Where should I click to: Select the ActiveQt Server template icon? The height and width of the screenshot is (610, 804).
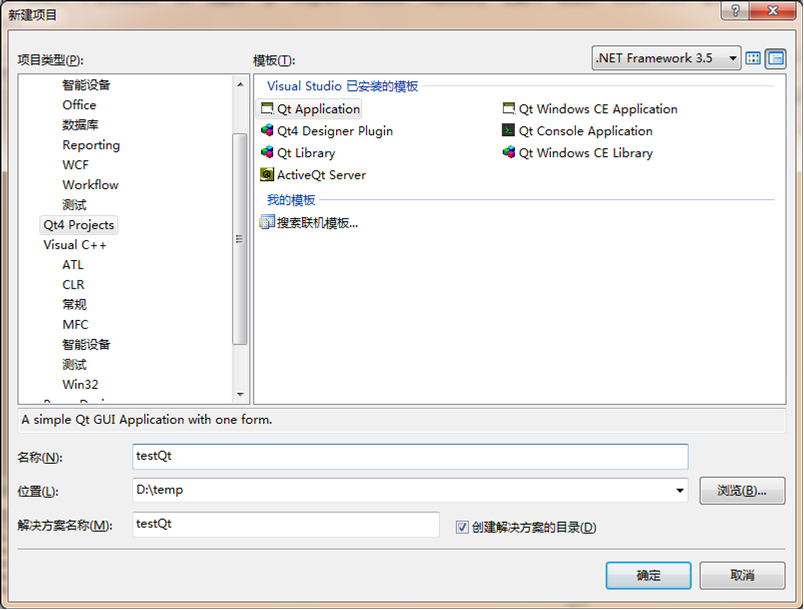tap(267, 175)
